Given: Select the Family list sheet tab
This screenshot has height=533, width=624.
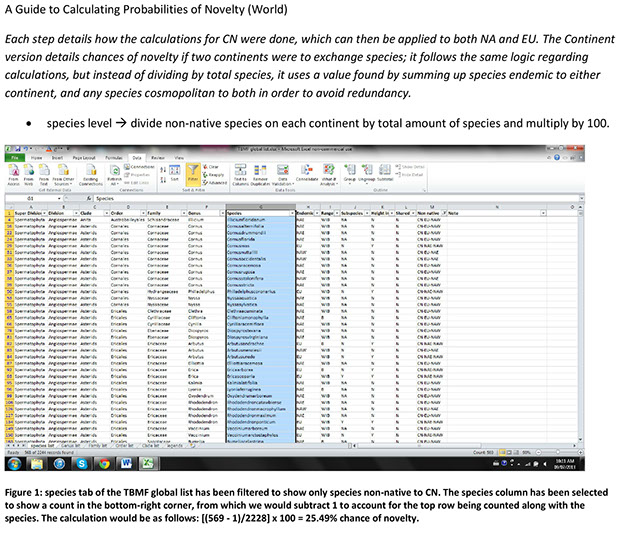Looking at the screenshot, I should (99, 446).
